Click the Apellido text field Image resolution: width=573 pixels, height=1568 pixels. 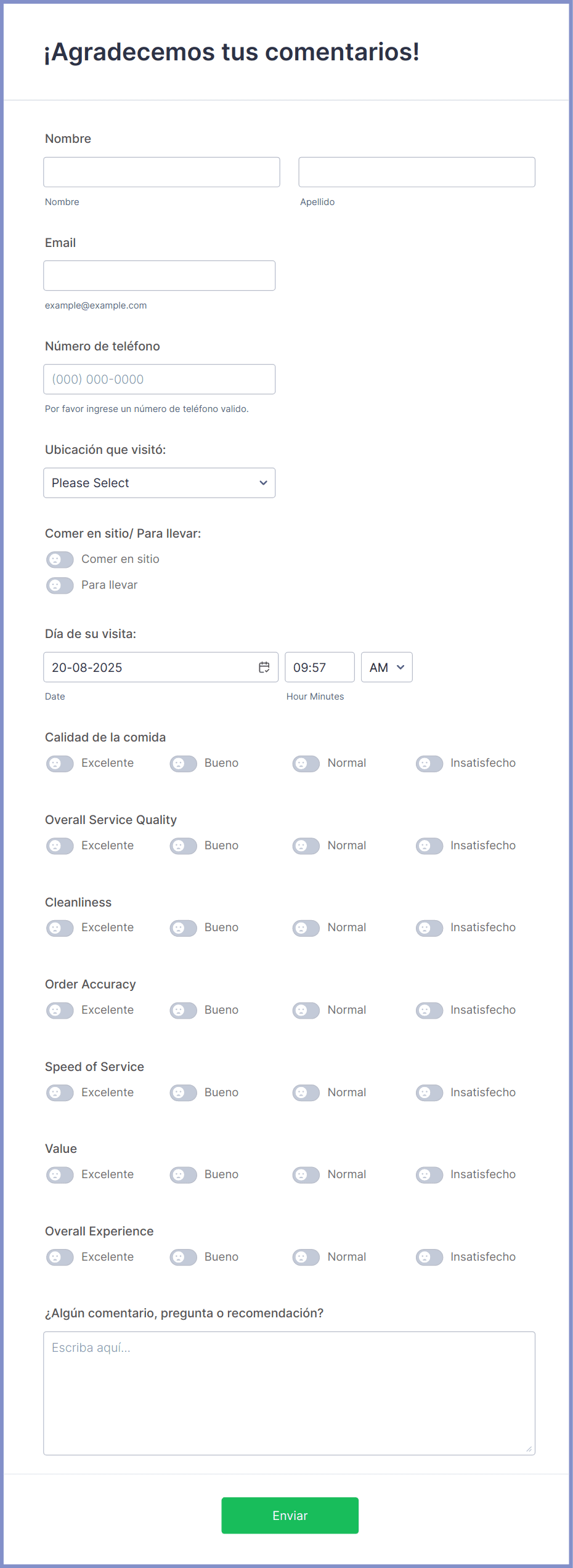pos(417,172)
